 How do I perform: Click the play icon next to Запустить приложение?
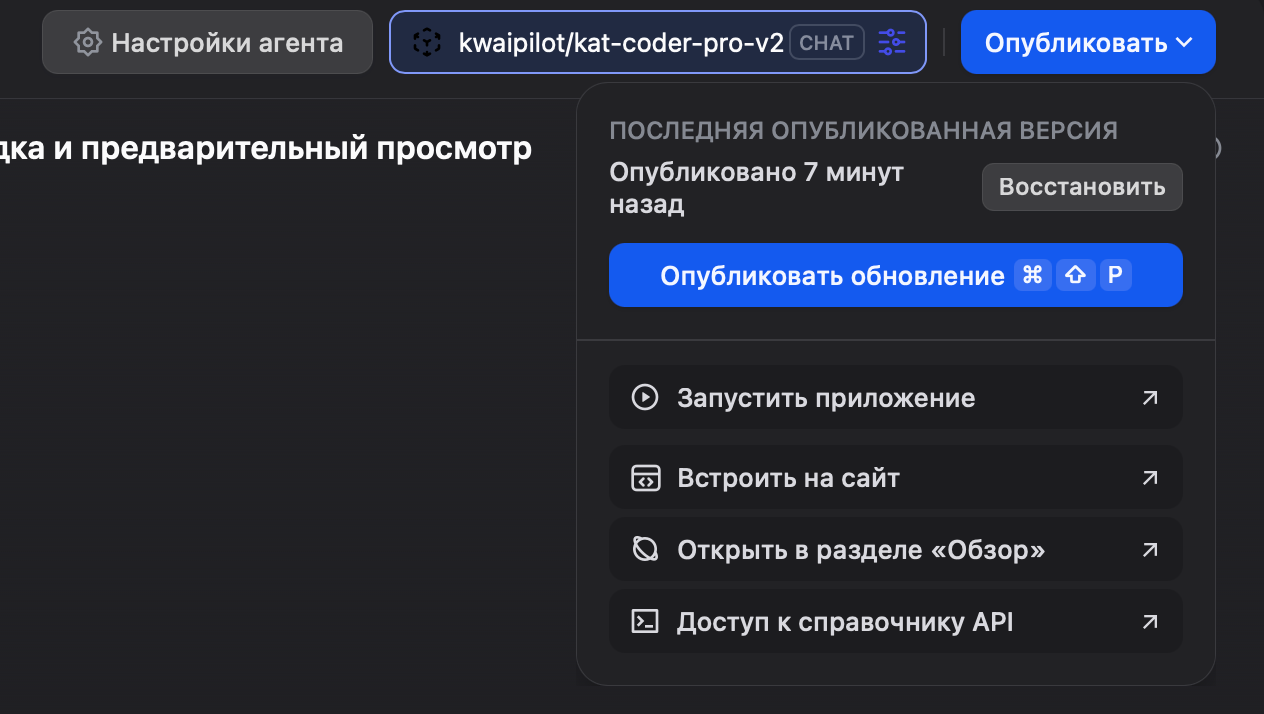647,397
